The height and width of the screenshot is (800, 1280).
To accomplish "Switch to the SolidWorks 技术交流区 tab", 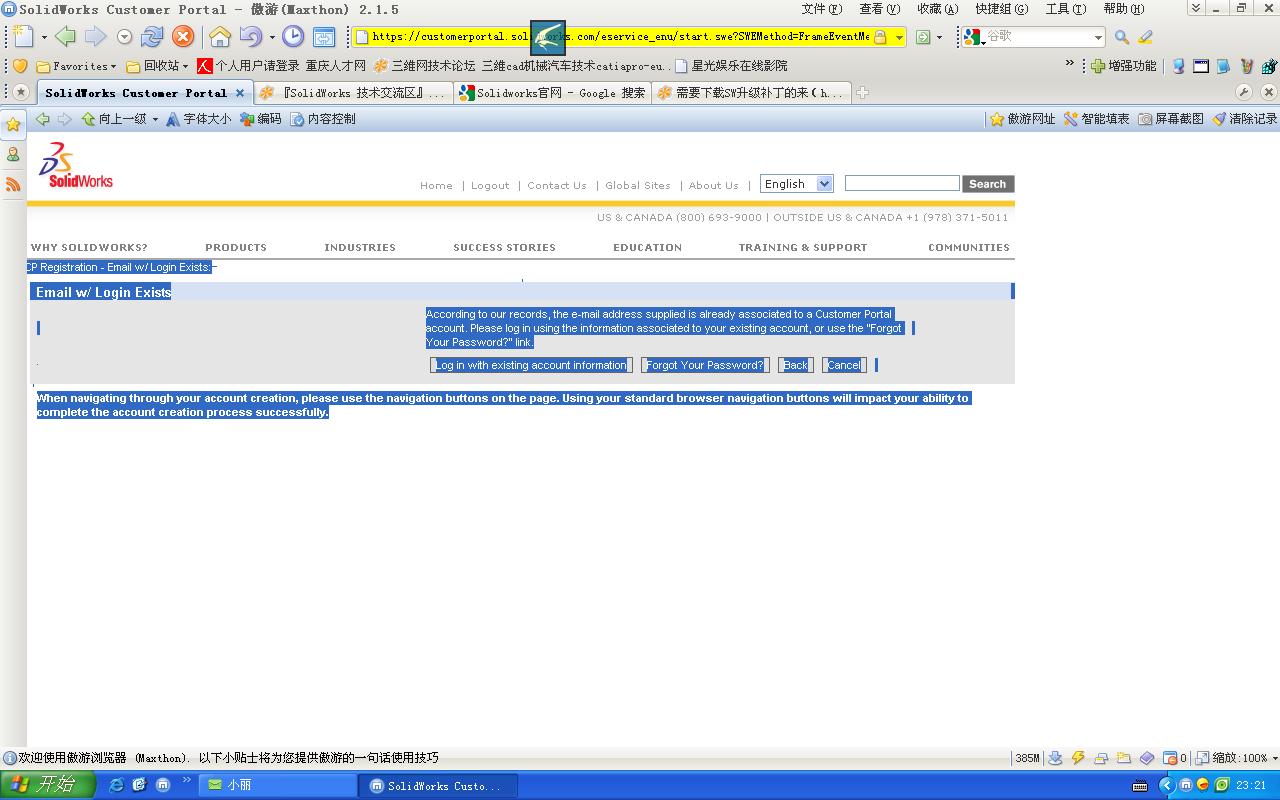I will pyautogui.click(x=352, y=93).
